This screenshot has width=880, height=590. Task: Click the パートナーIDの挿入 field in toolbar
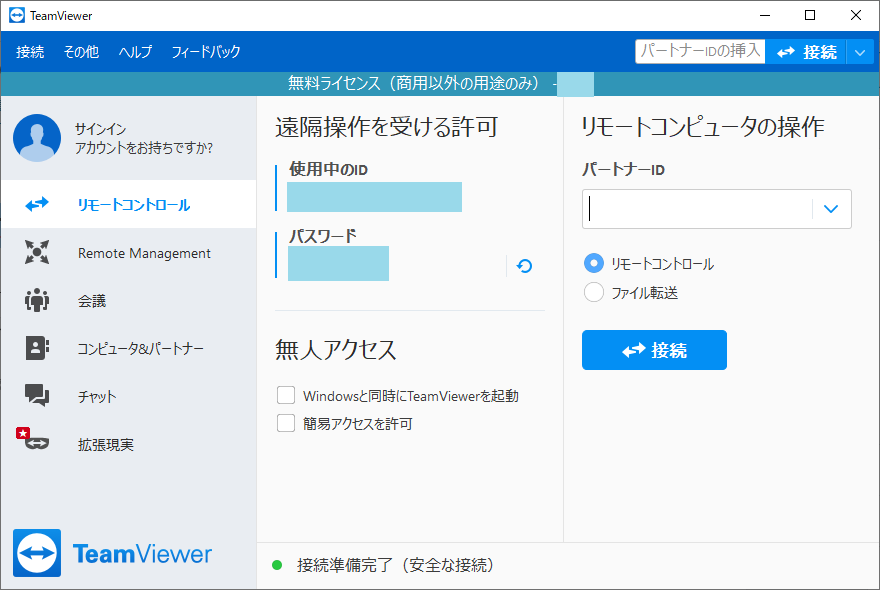coord(700,51)
